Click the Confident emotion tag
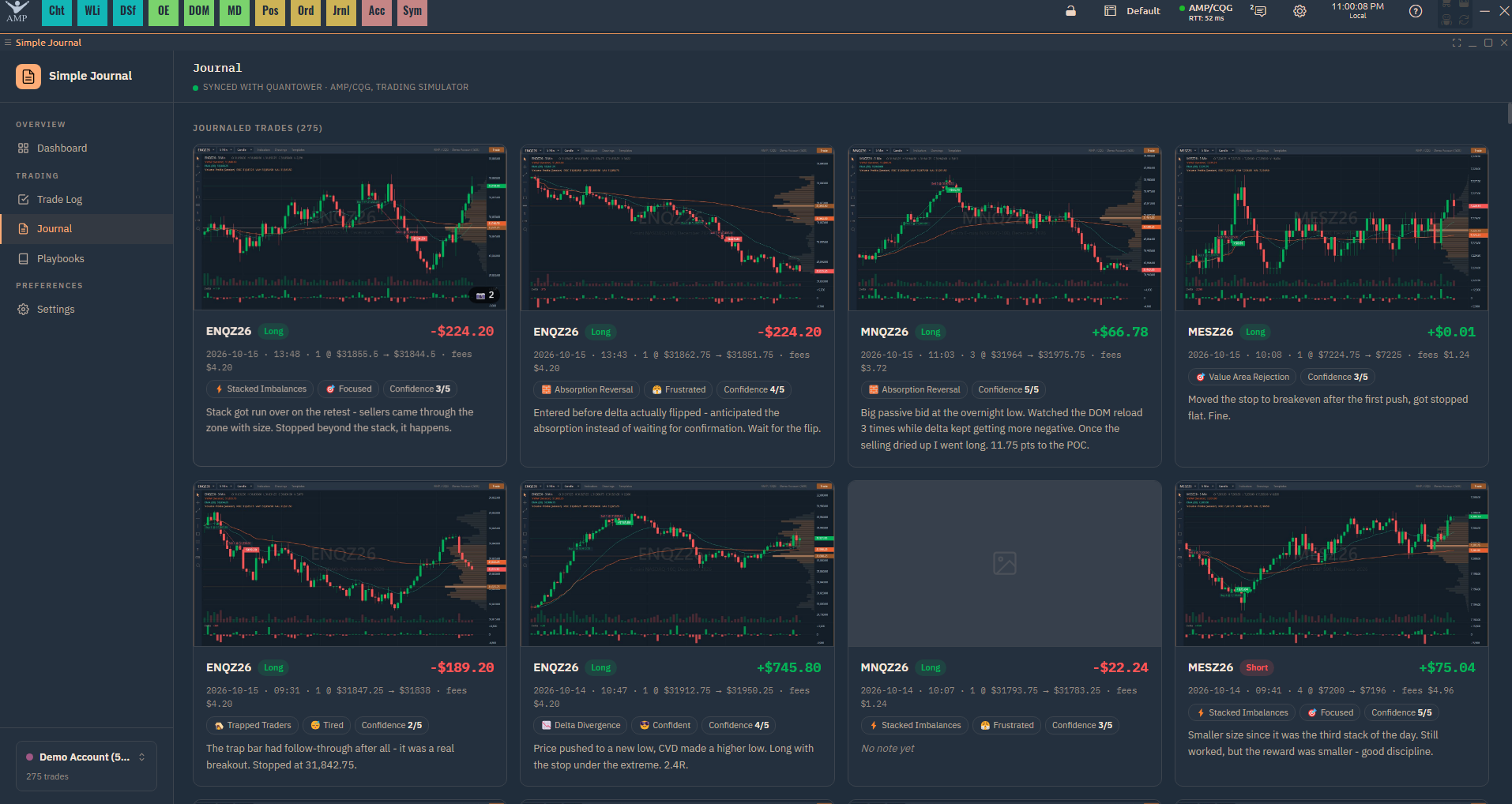 (x=665, y=725)
